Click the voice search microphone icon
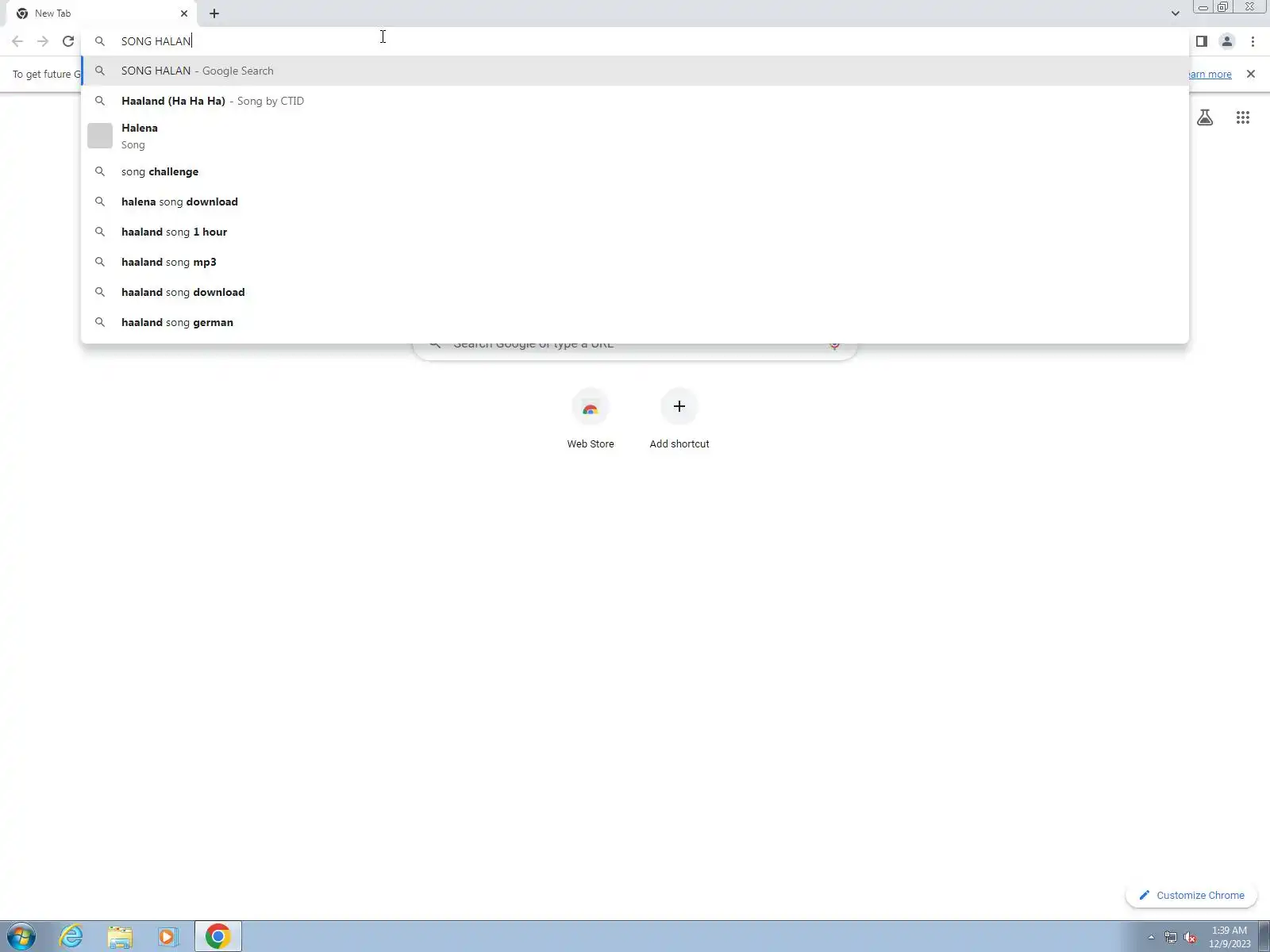The height and width of the screenshot is (952, 1270). (834, 347)
